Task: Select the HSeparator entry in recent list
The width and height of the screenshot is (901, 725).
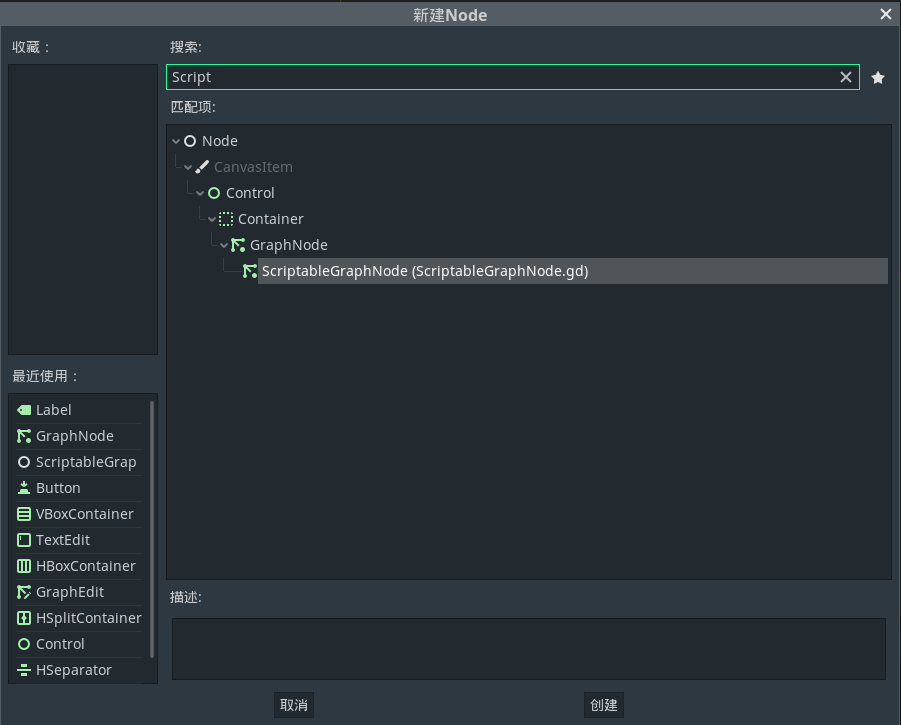Action: click(x=70, y=669)
